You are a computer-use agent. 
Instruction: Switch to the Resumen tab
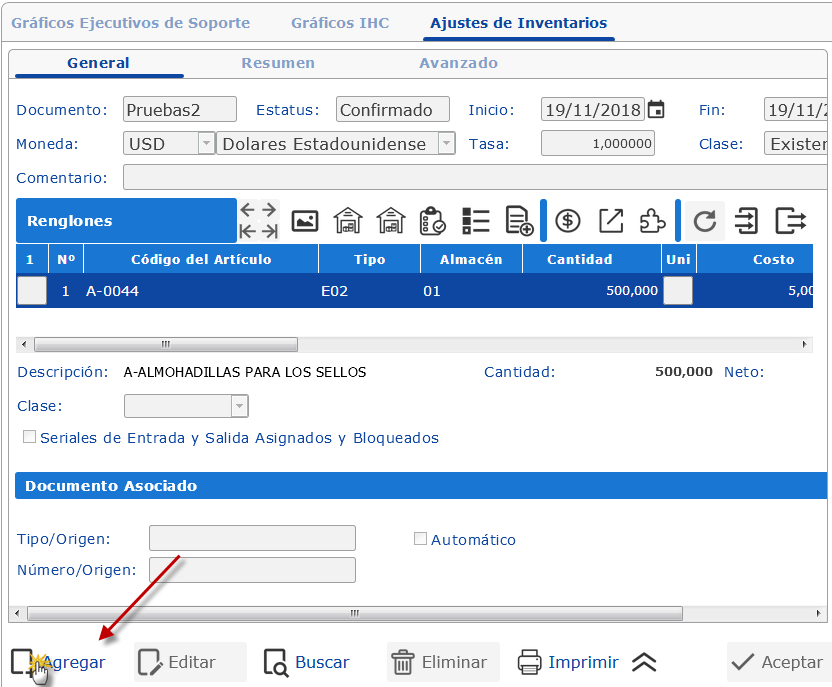coord(278,63)
